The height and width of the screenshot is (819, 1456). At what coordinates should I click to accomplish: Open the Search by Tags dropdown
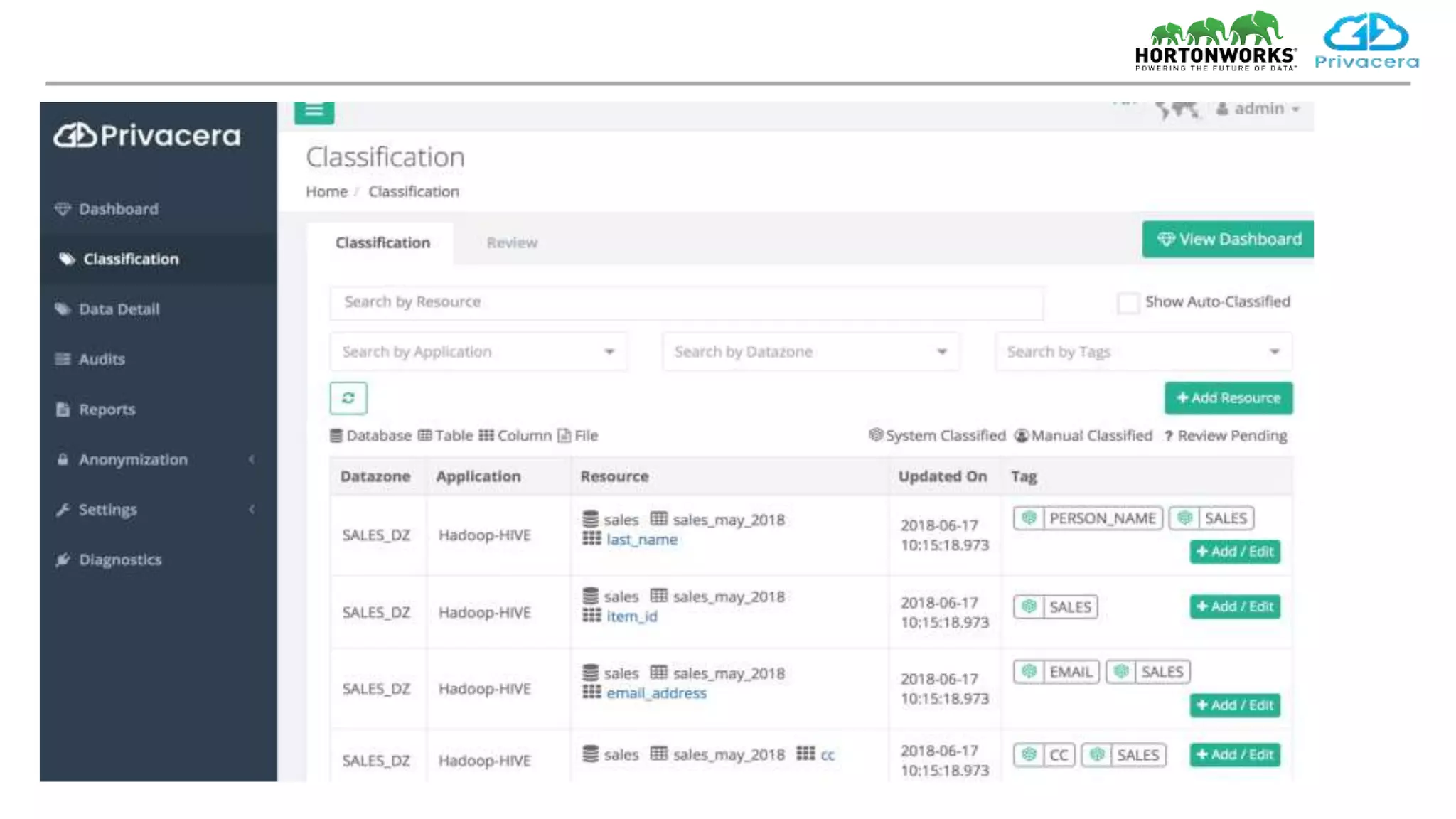[x=1143, y=352]
